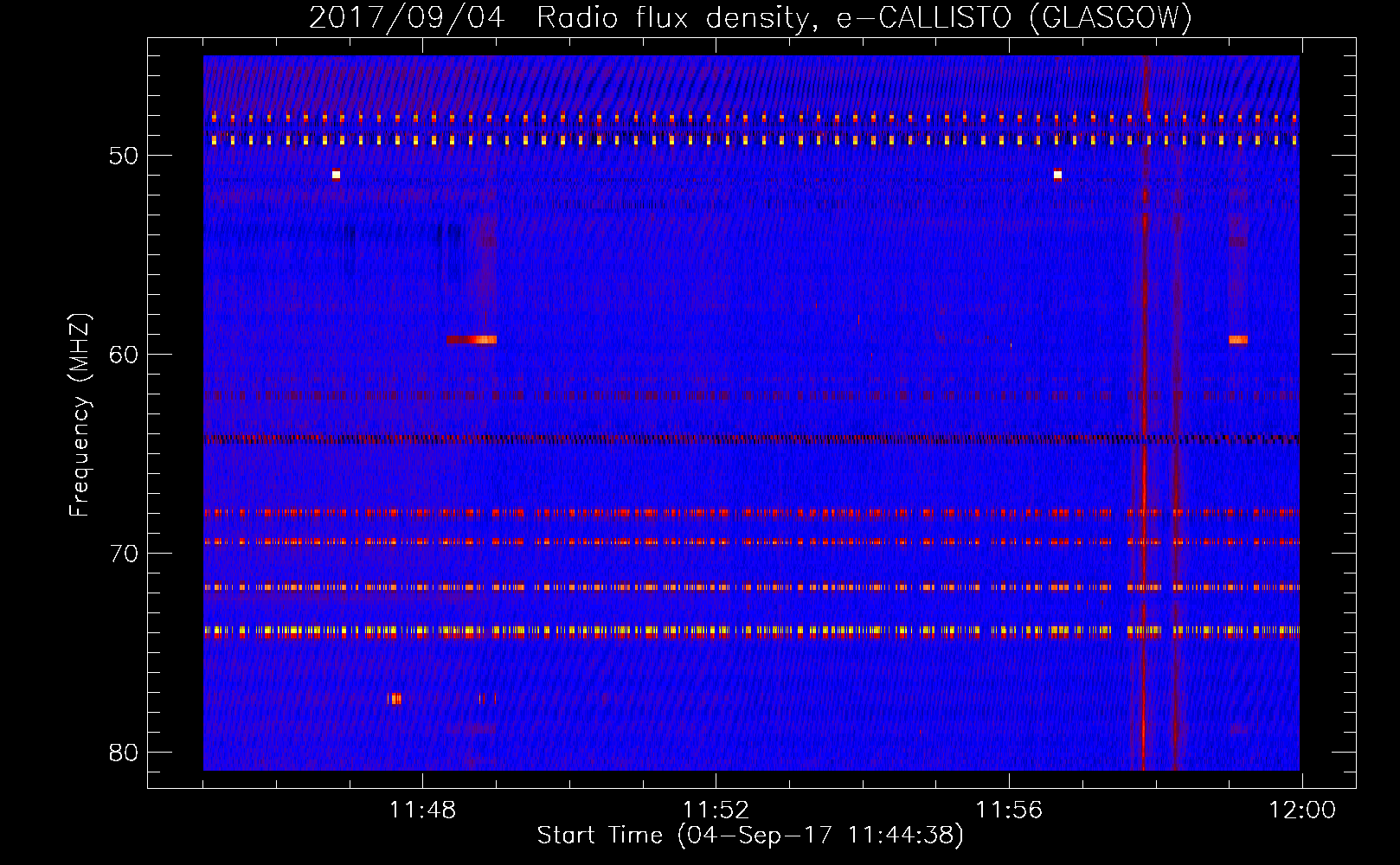Click the 60 frequency tick label
This screenshot has width=1400, height=865.
click(124, 354)
